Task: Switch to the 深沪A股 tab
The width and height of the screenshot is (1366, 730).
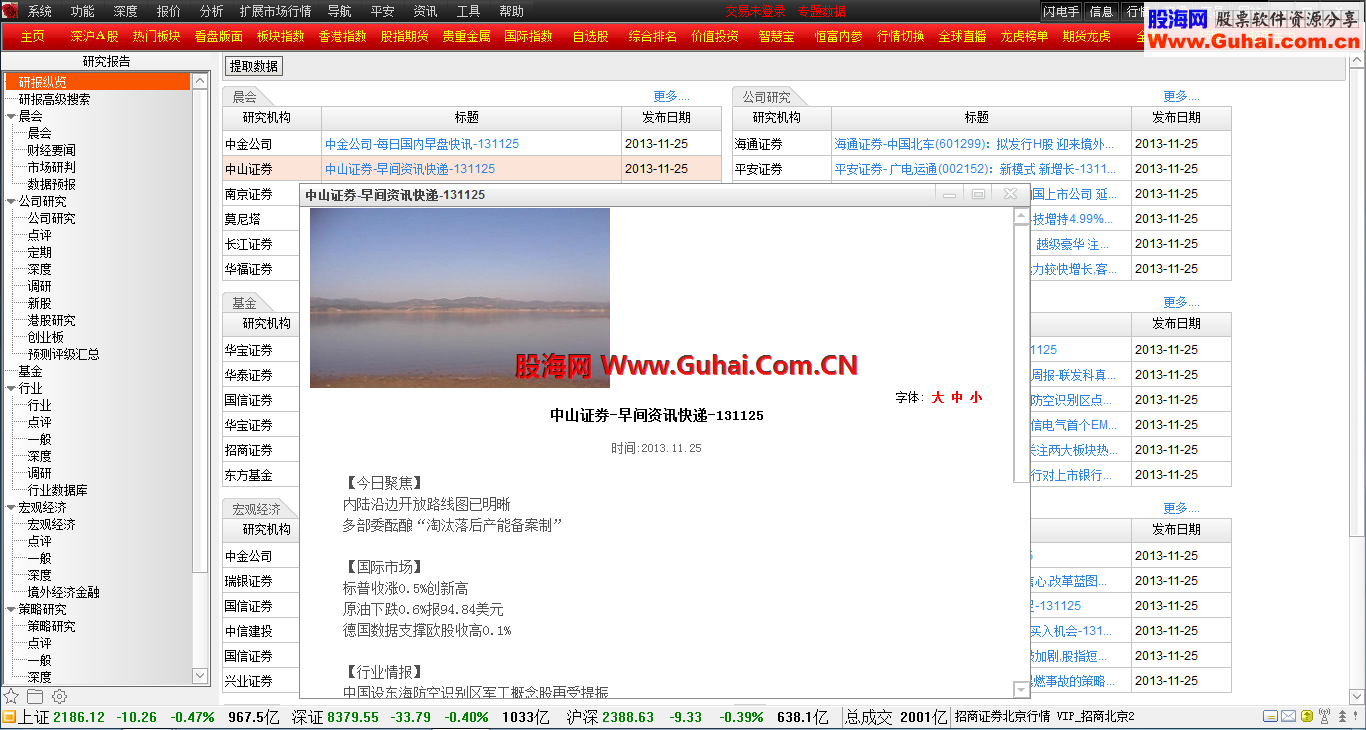Action: coord(94,36)
